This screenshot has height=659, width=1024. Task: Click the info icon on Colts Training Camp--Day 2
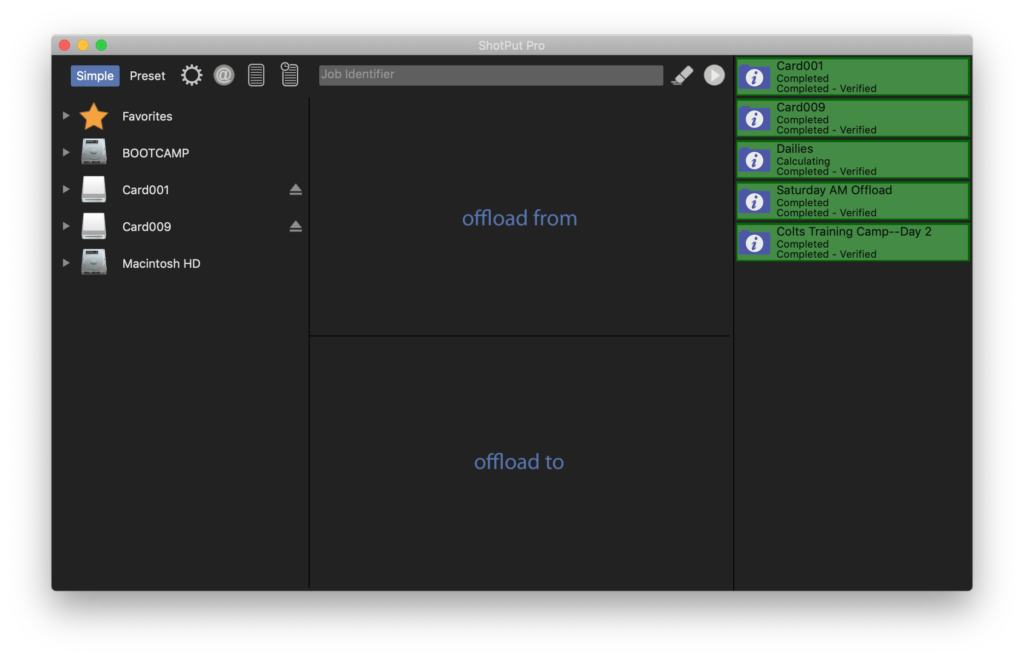point(754,242)
